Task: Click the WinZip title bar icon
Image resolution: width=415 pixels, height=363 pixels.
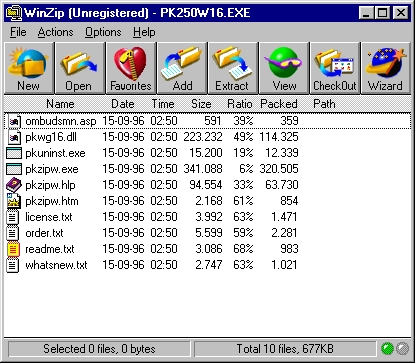Action: (x=14, y=13)
